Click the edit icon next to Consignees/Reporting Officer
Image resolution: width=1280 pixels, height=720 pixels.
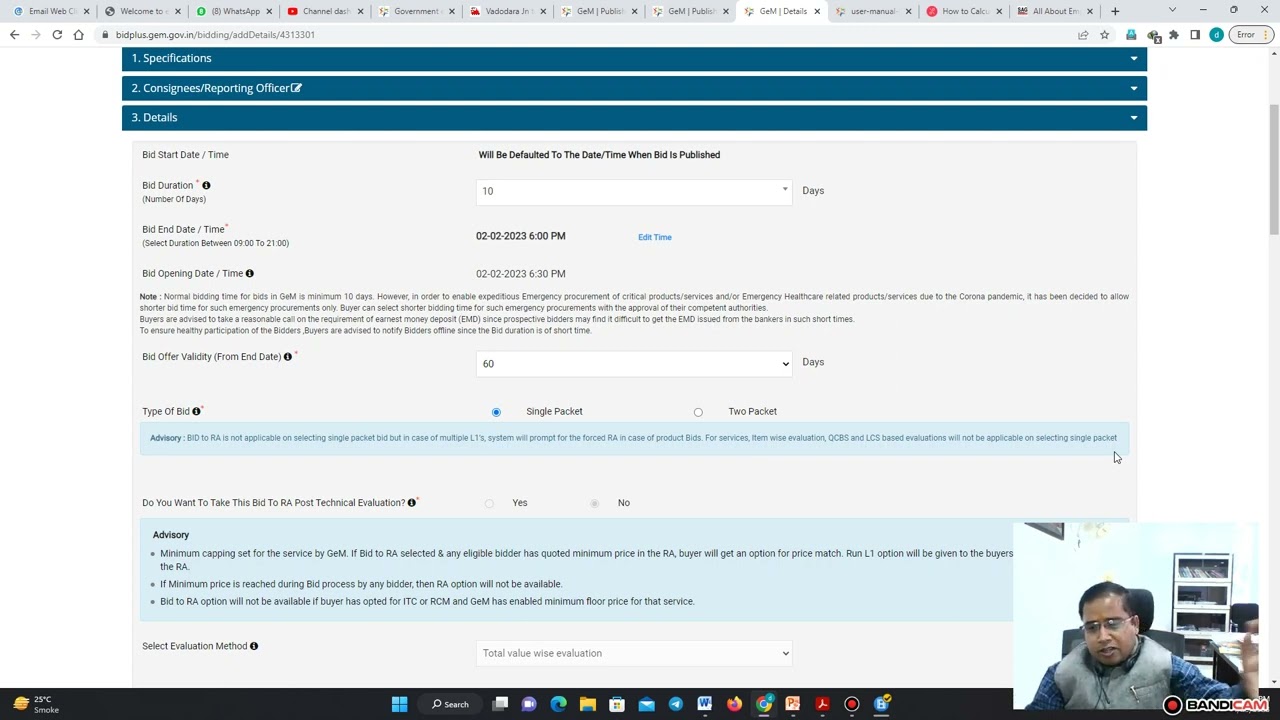pos(296,88)
